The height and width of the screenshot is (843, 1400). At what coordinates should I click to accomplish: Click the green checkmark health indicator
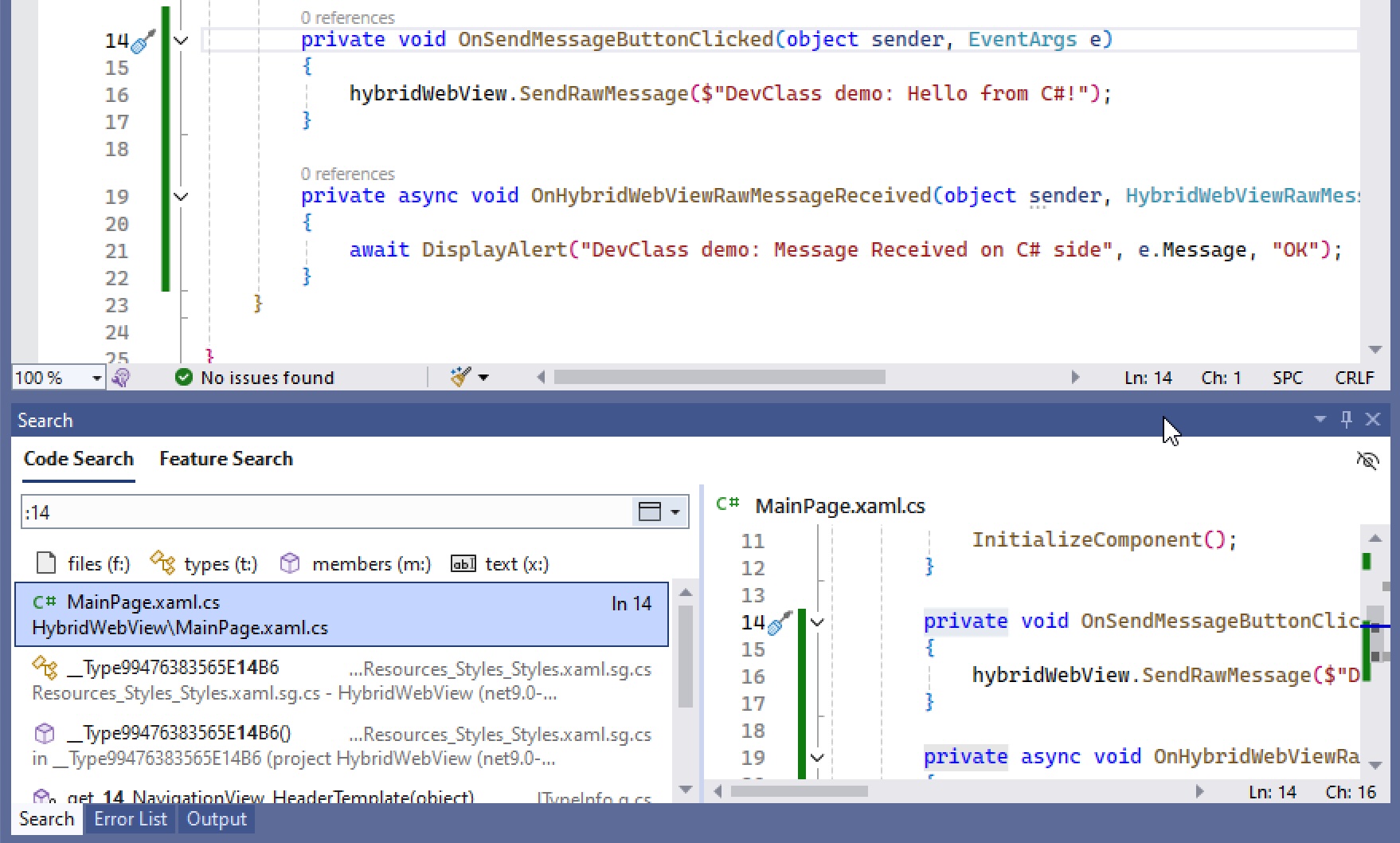[x=184, y=377]
